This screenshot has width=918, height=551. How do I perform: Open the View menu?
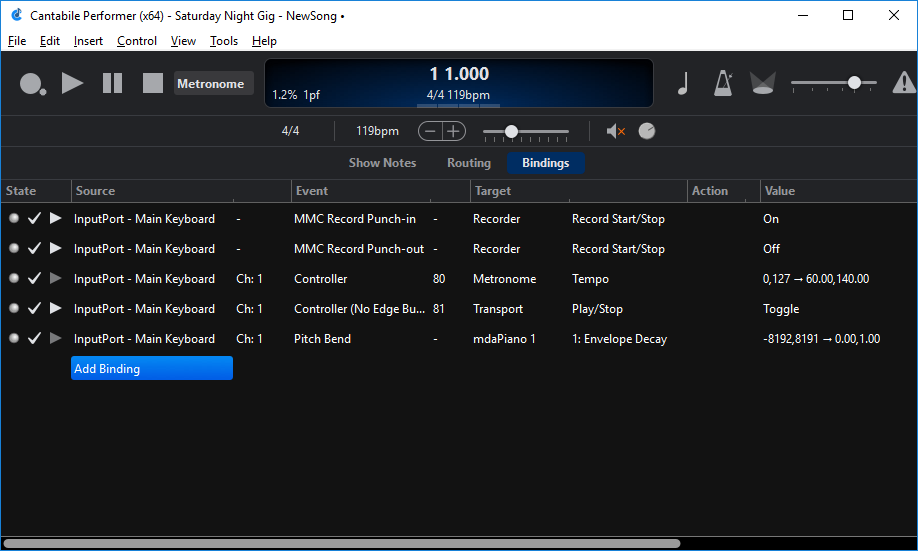click(x=183, y=41)
